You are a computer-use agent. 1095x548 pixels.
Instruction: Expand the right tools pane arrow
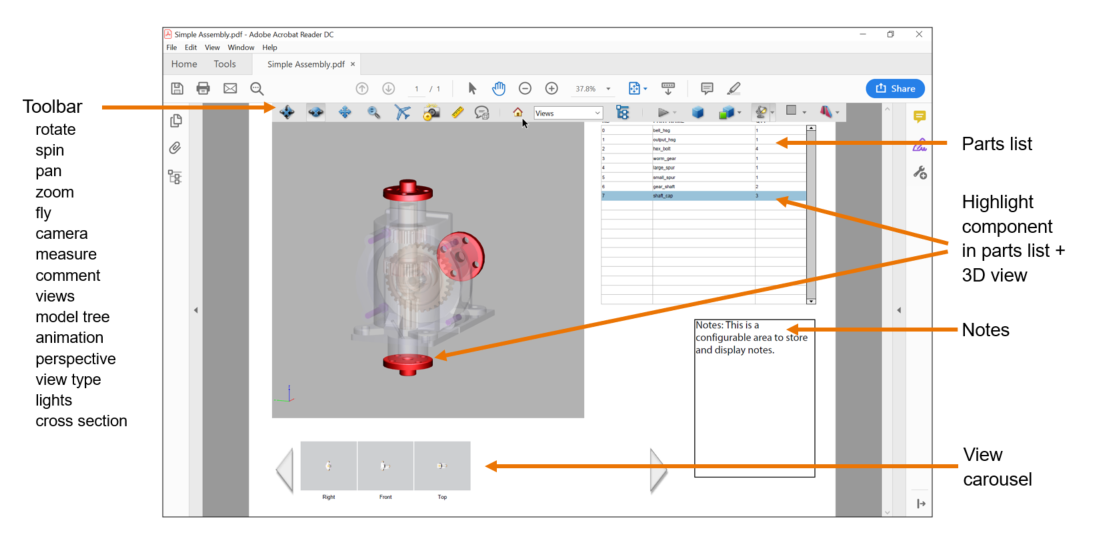point(899,310)
